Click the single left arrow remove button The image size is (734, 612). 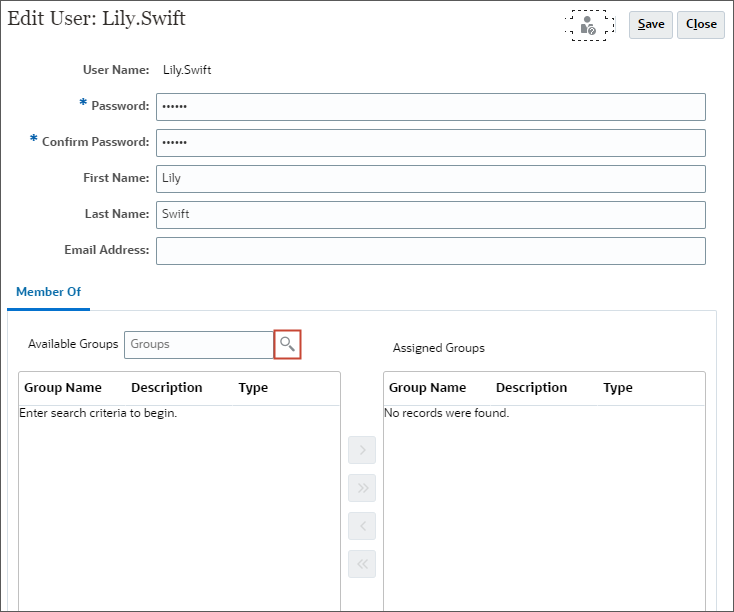tap(362, 526)
